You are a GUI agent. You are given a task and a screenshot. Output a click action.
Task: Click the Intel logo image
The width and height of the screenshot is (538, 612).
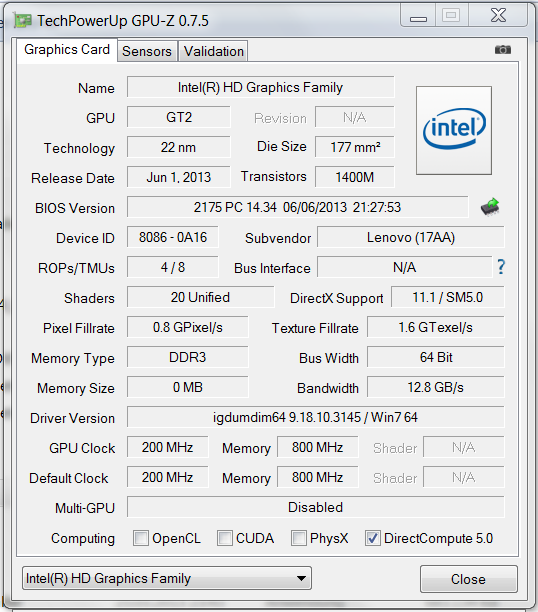click(454, 130)
